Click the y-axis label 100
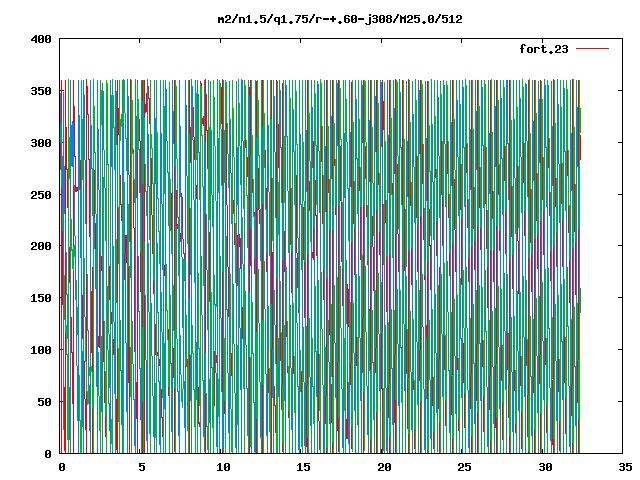The height and width of the screenshot is (480, 640). point(41,350)
